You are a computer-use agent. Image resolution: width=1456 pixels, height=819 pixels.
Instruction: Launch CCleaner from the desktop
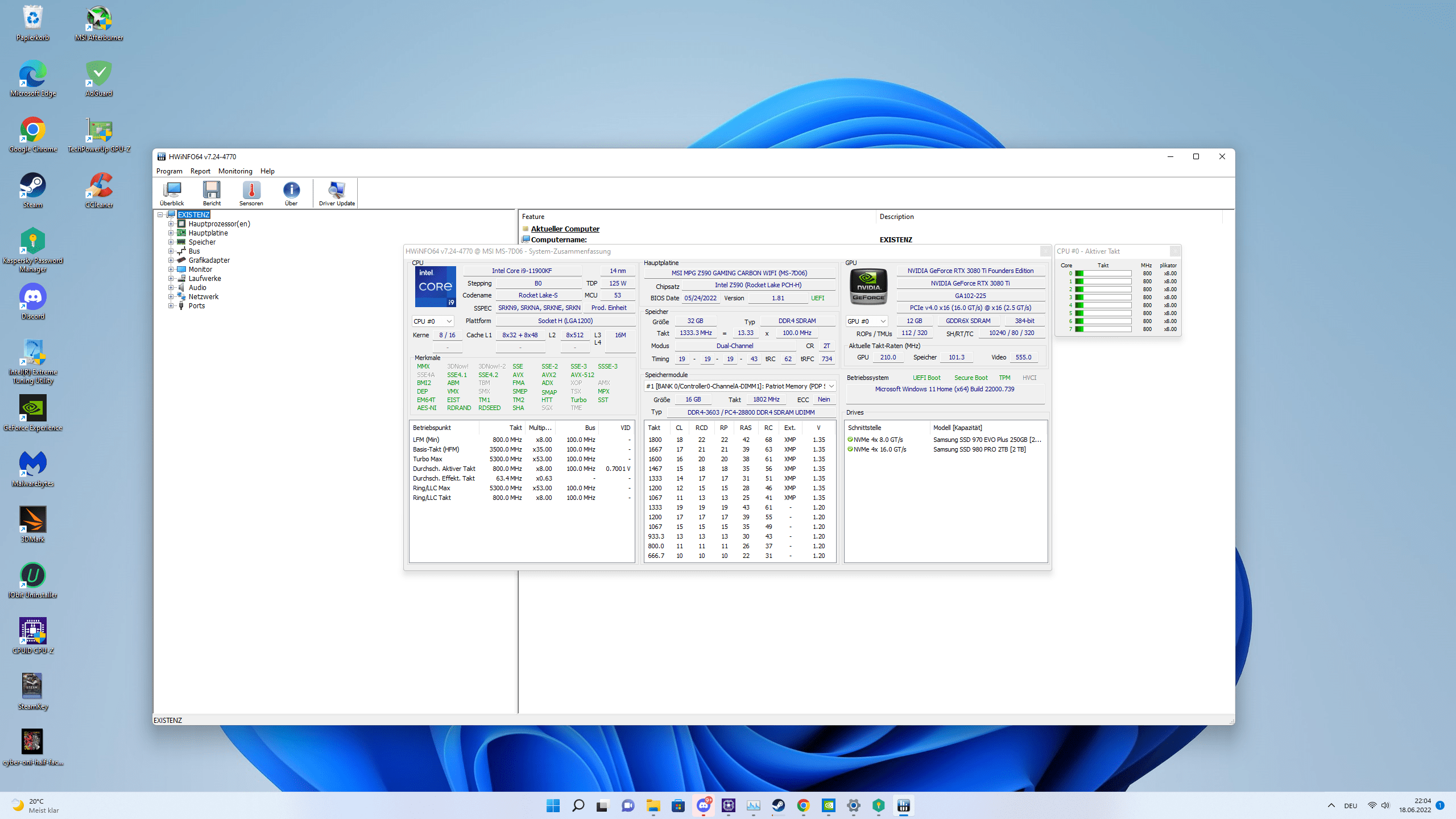click(x=99, y=191)
